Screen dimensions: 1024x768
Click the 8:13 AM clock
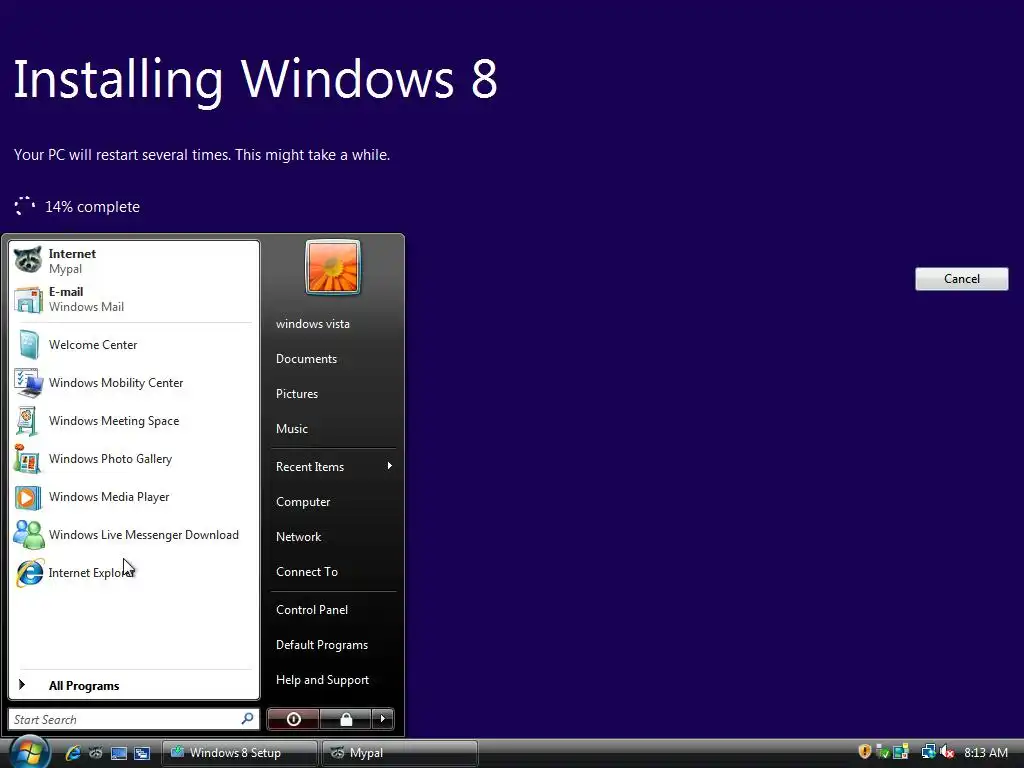click(985, 752)
